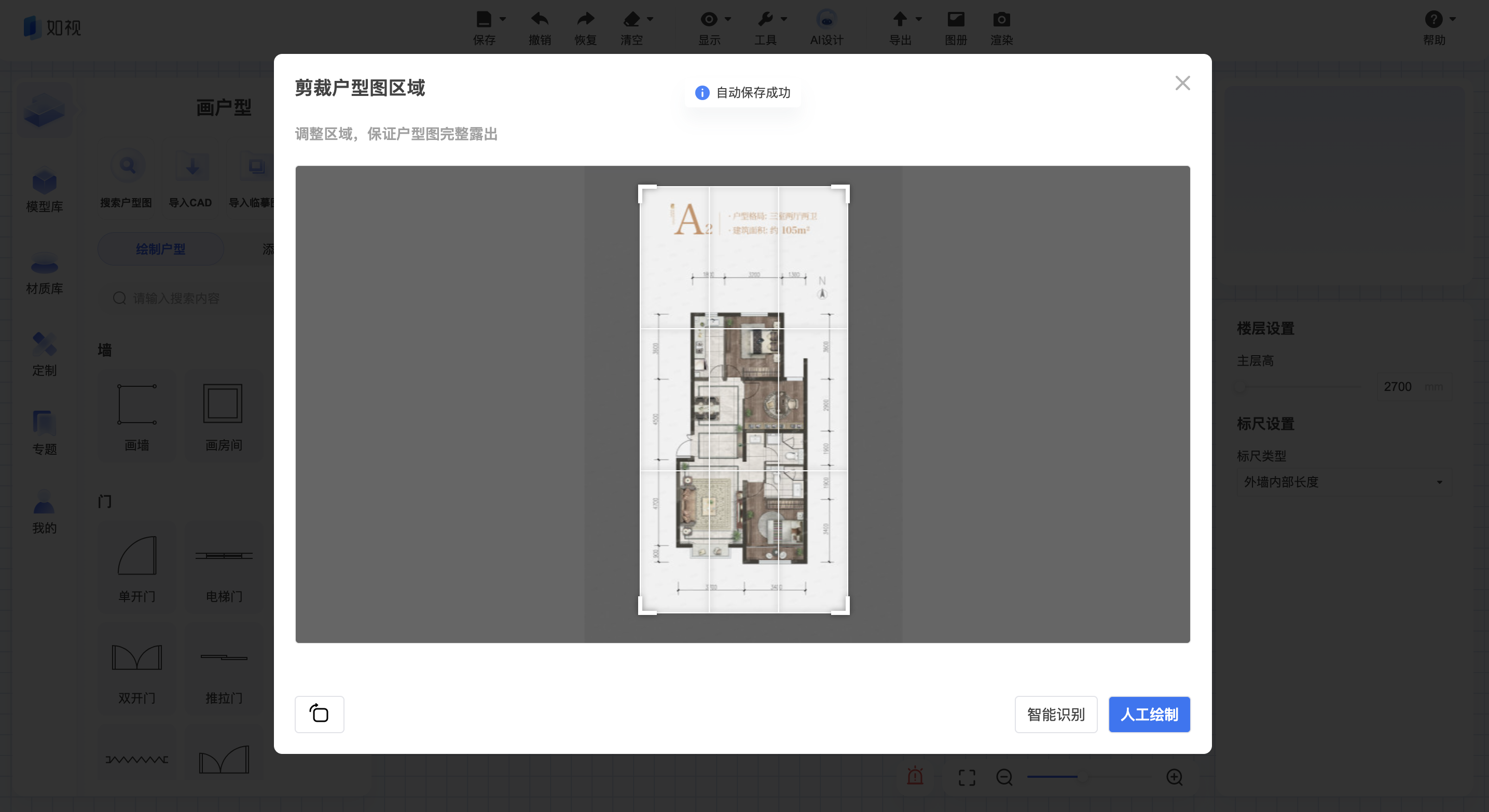
Task: Switch to the 绘制户型 tab
Action: (161, 249)
